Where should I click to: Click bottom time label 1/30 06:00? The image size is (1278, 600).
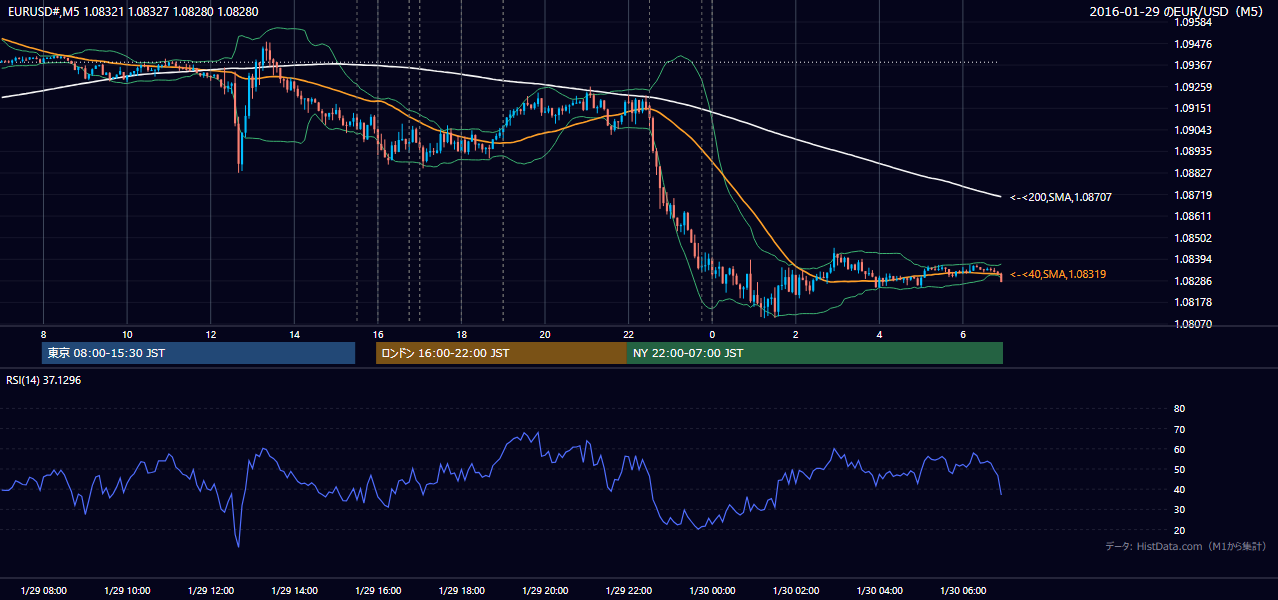tap(962, 591)
